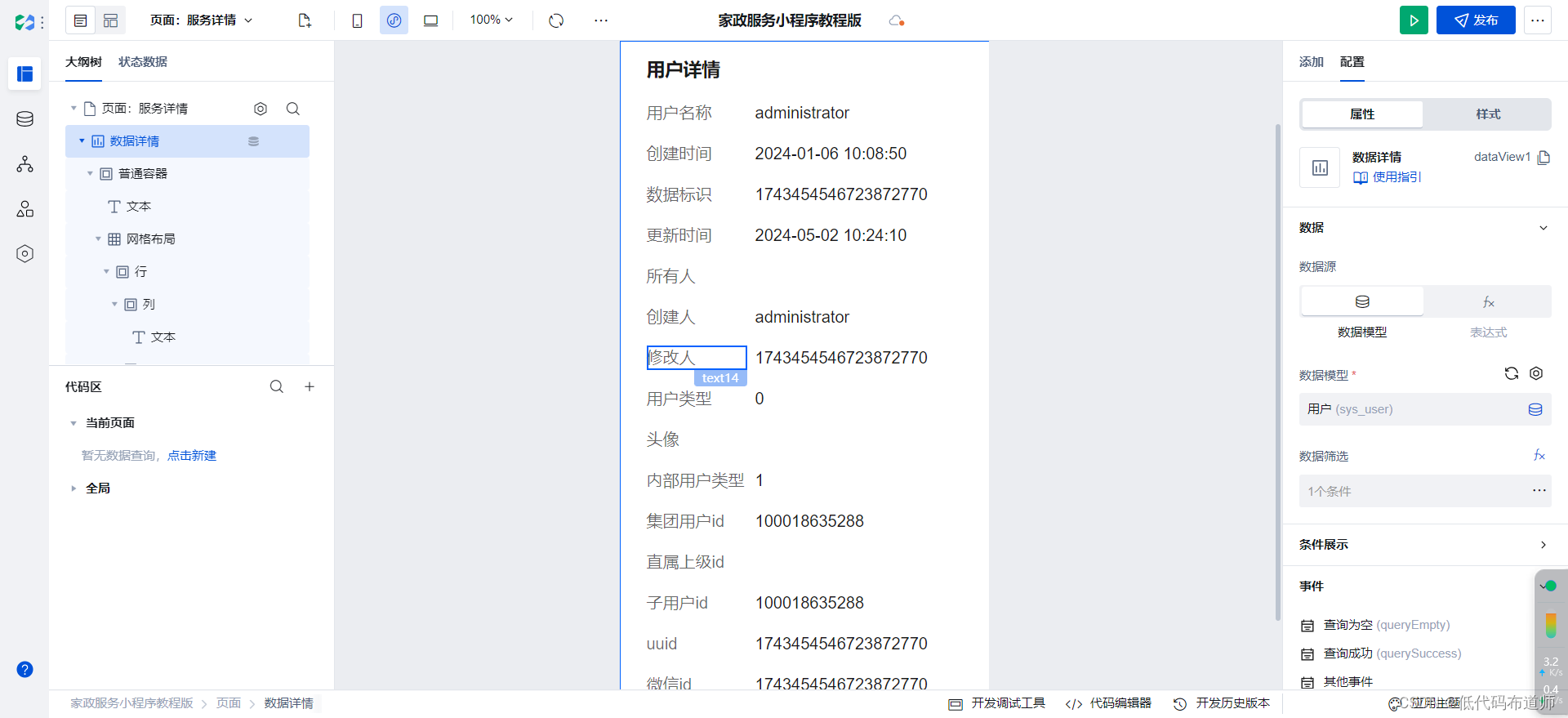
Task: Collapse the 数据 section chevron
Action: point(1543,228)
